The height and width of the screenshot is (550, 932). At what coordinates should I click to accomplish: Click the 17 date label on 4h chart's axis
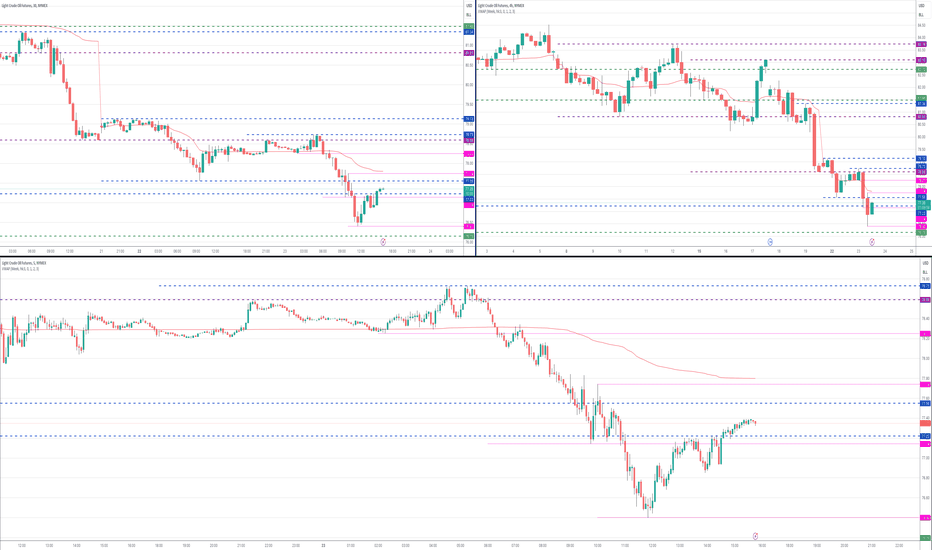tap(752, 252)
